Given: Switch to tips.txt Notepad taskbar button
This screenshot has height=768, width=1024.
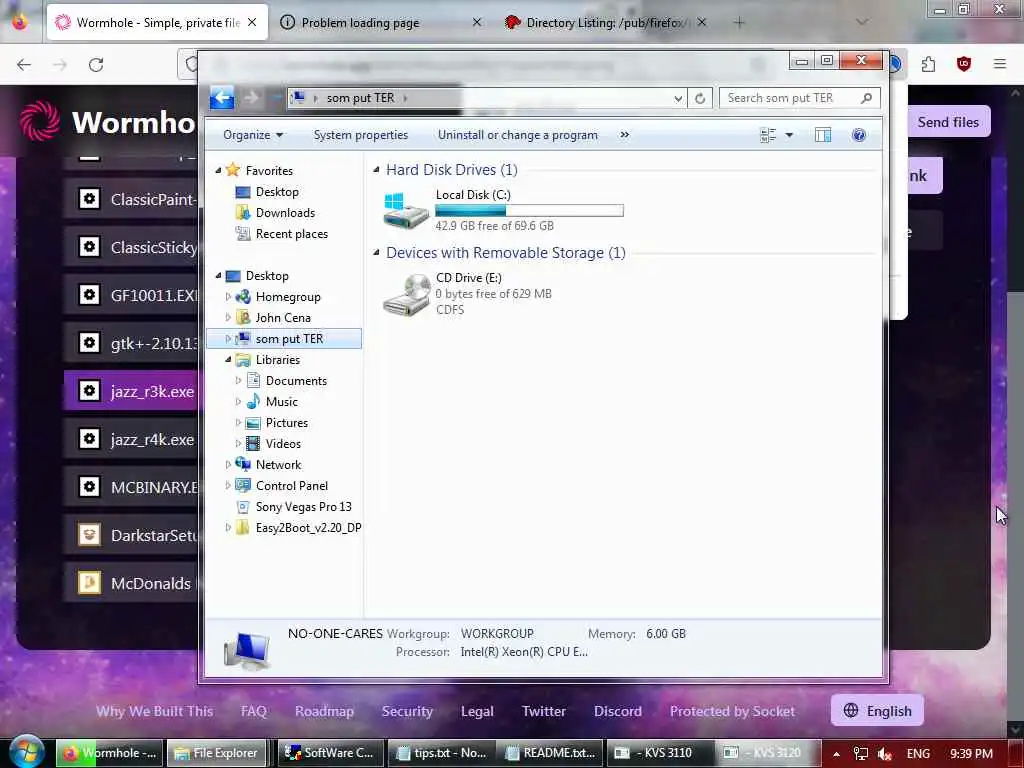Looking at the screenshot, I should tap(441, 753).
